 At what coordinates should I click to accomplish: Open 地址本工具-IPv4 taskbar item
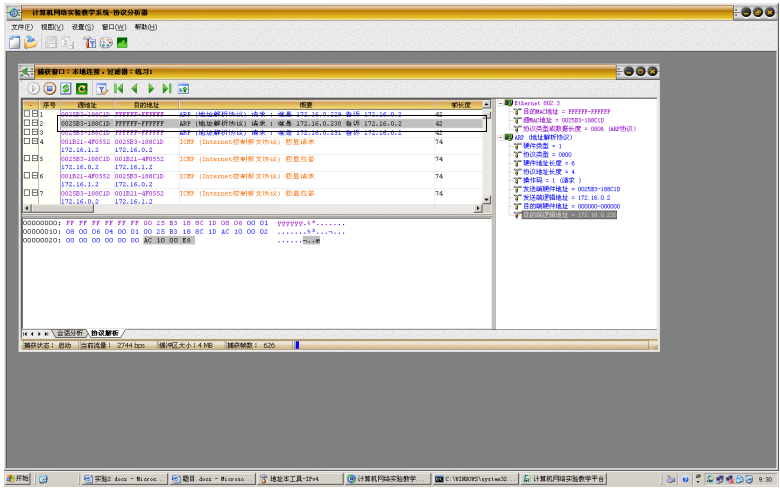300,479
